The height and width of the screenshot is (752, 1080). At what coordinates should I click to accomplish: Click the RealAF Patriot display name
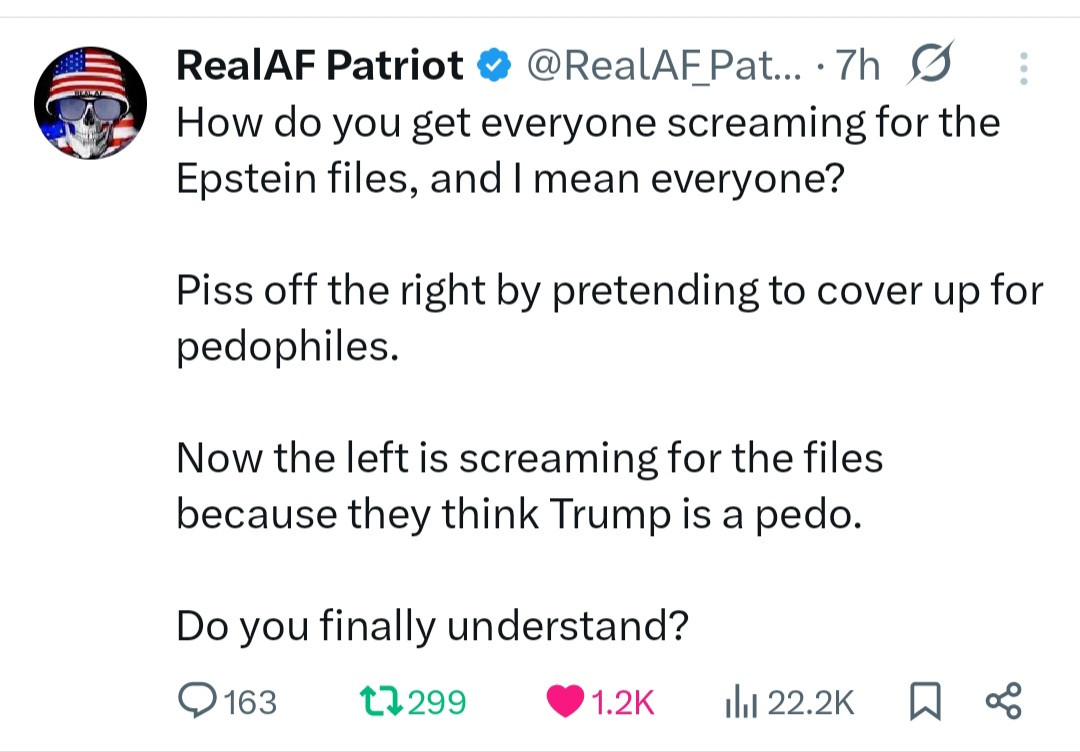(319, 66)
